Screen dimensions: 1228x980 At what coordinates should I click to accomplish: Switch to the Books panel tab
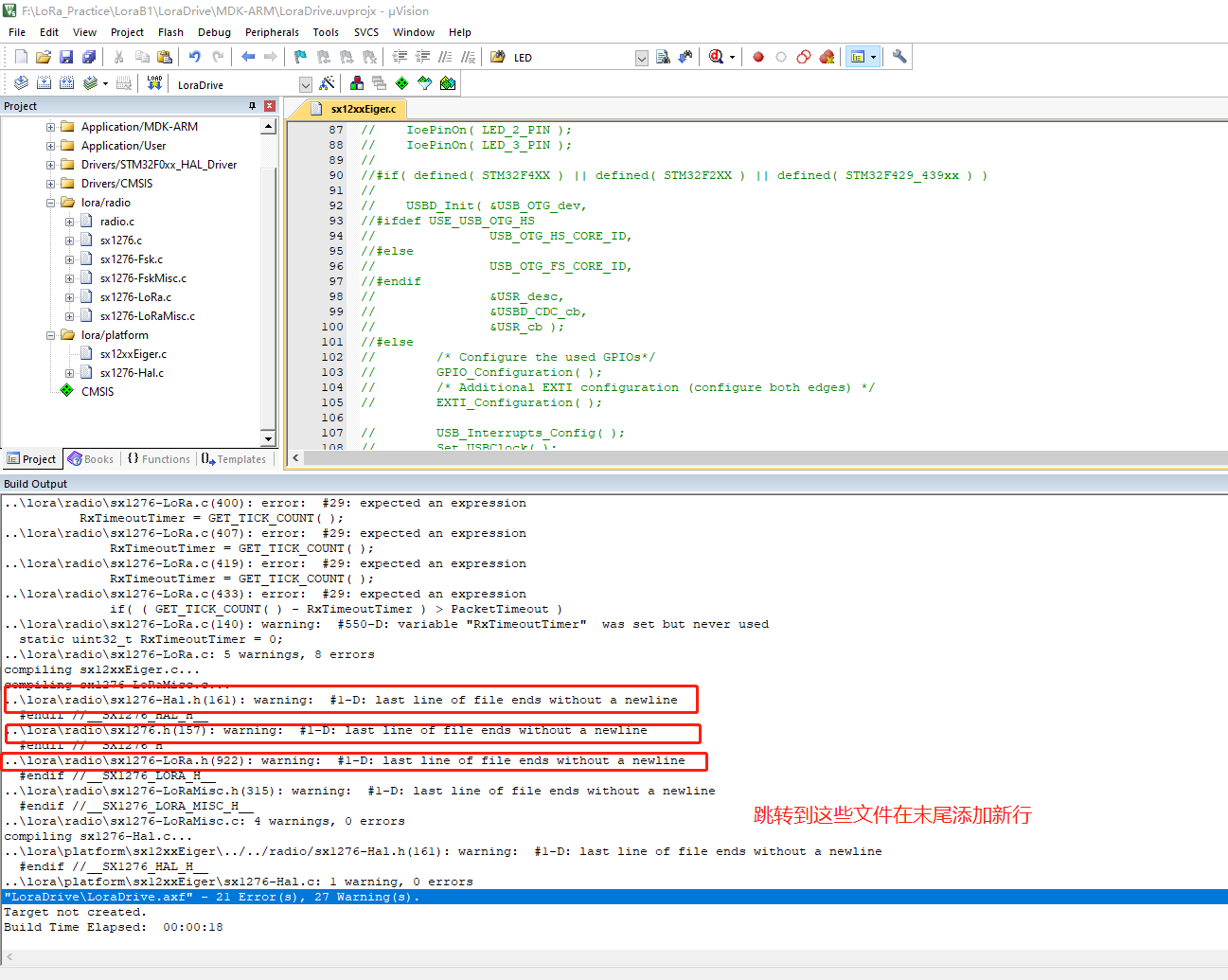click(91, 459)
